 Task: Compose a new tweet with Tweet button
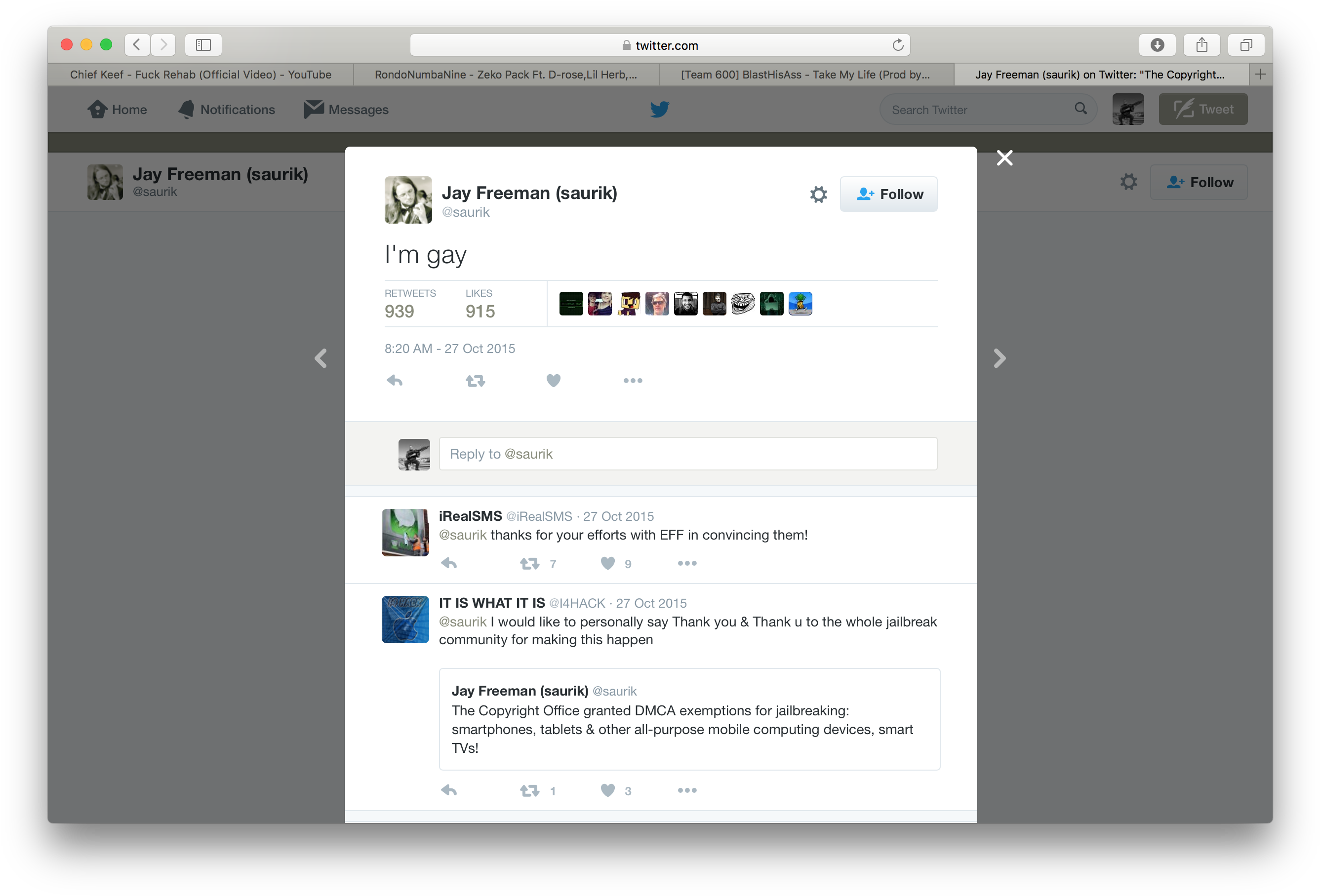point(1203,109)
